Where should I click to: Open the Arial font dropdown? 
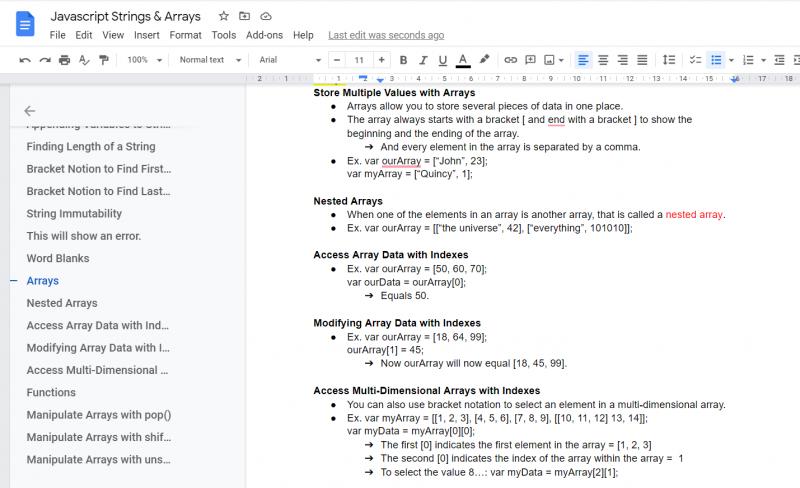(290, 60)
